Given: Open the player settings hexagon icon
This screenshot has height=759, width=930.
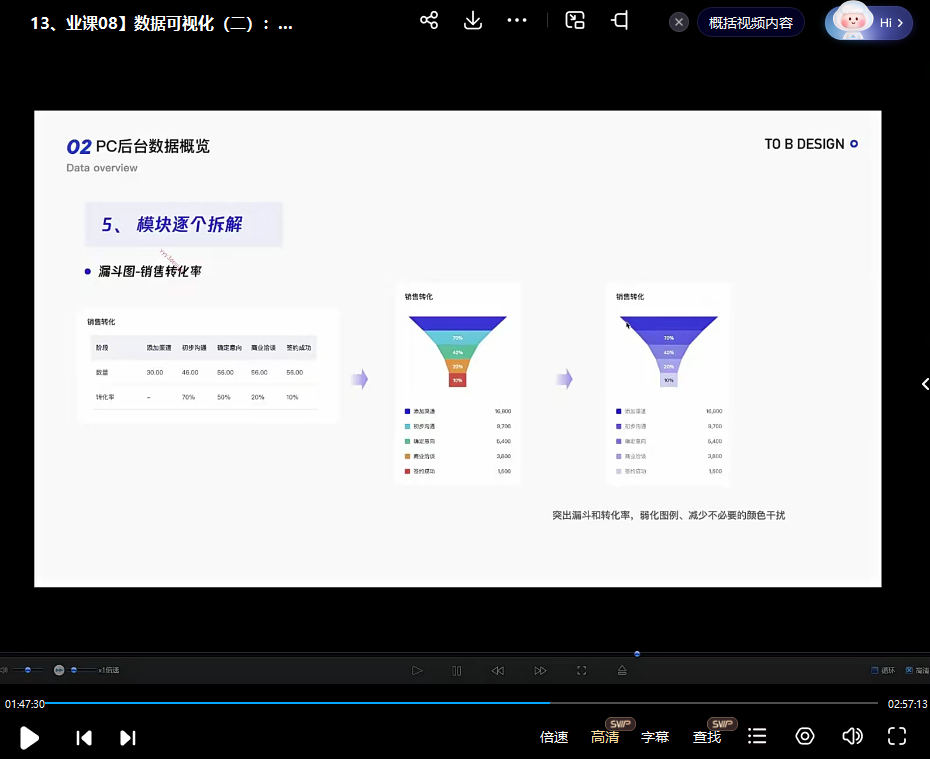Looking at the screenshot, I should click(805, 737).
